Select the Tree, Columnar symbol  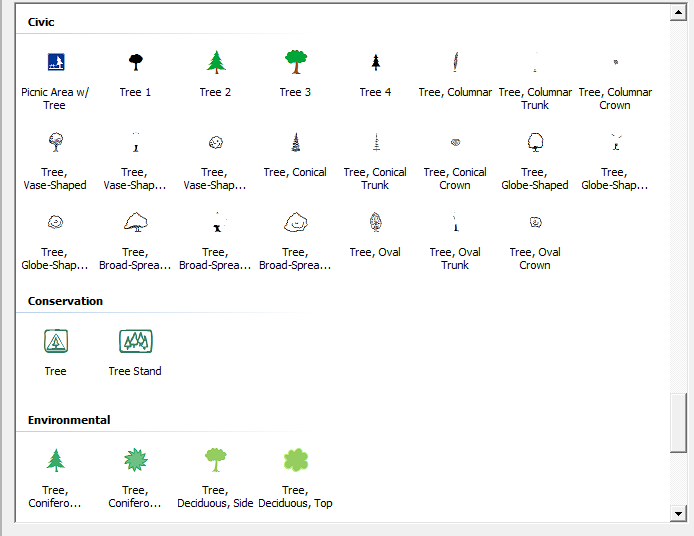455,62
